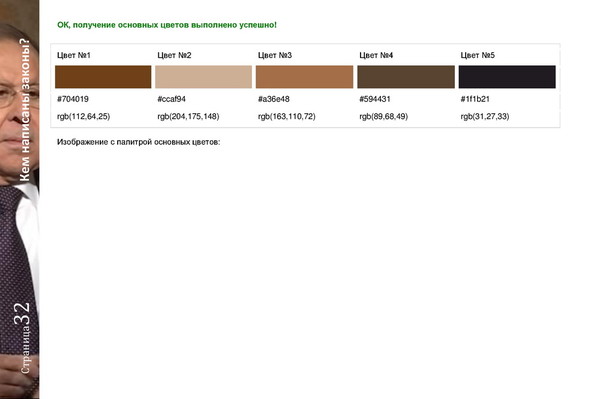Select the near-black Цвет №5 swatch
Viewport: 600px width, 399px height.
(507, 77)
